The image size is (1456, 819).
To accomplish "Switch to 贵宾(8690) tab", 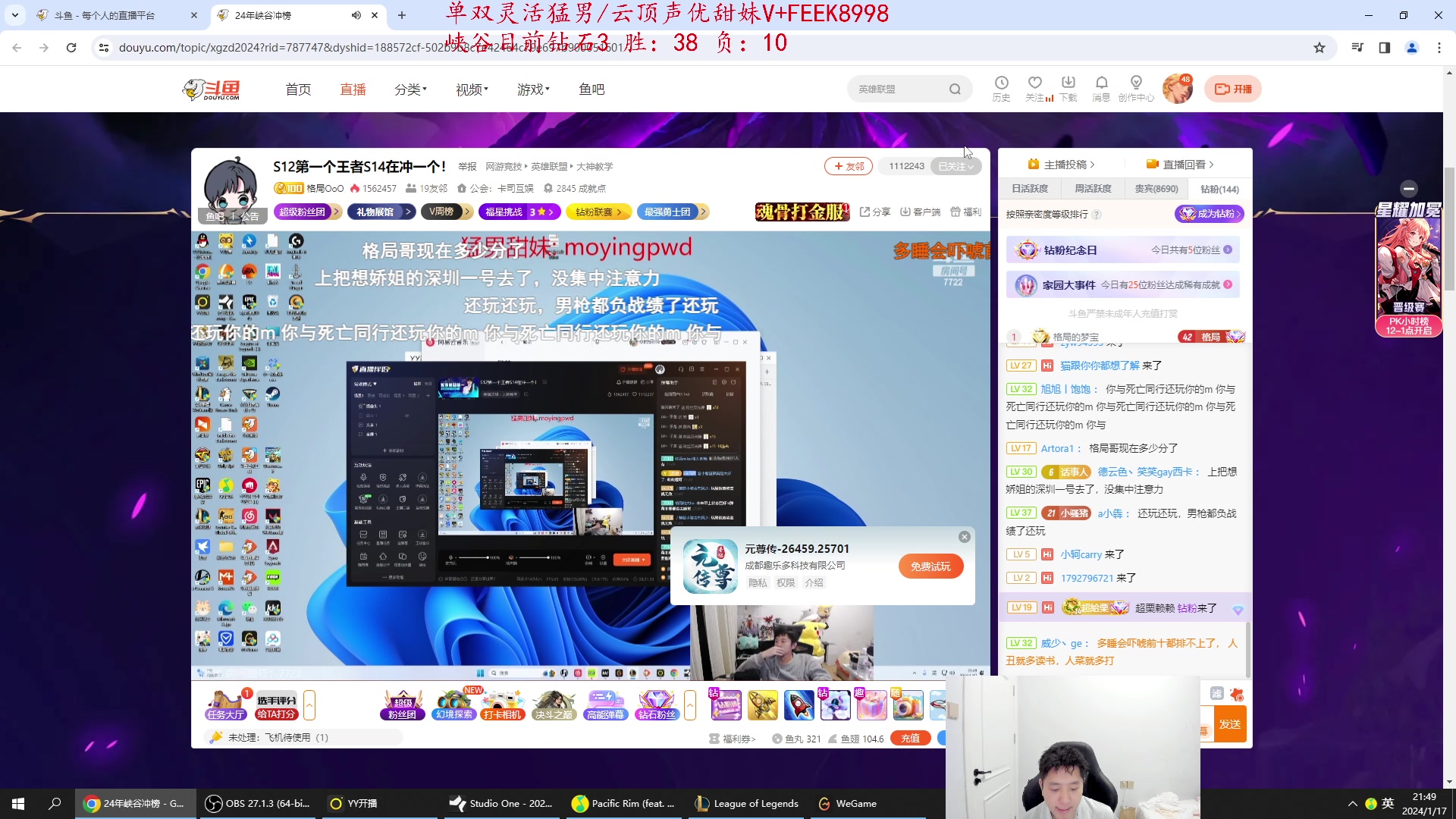I will tap(1156, 189).
